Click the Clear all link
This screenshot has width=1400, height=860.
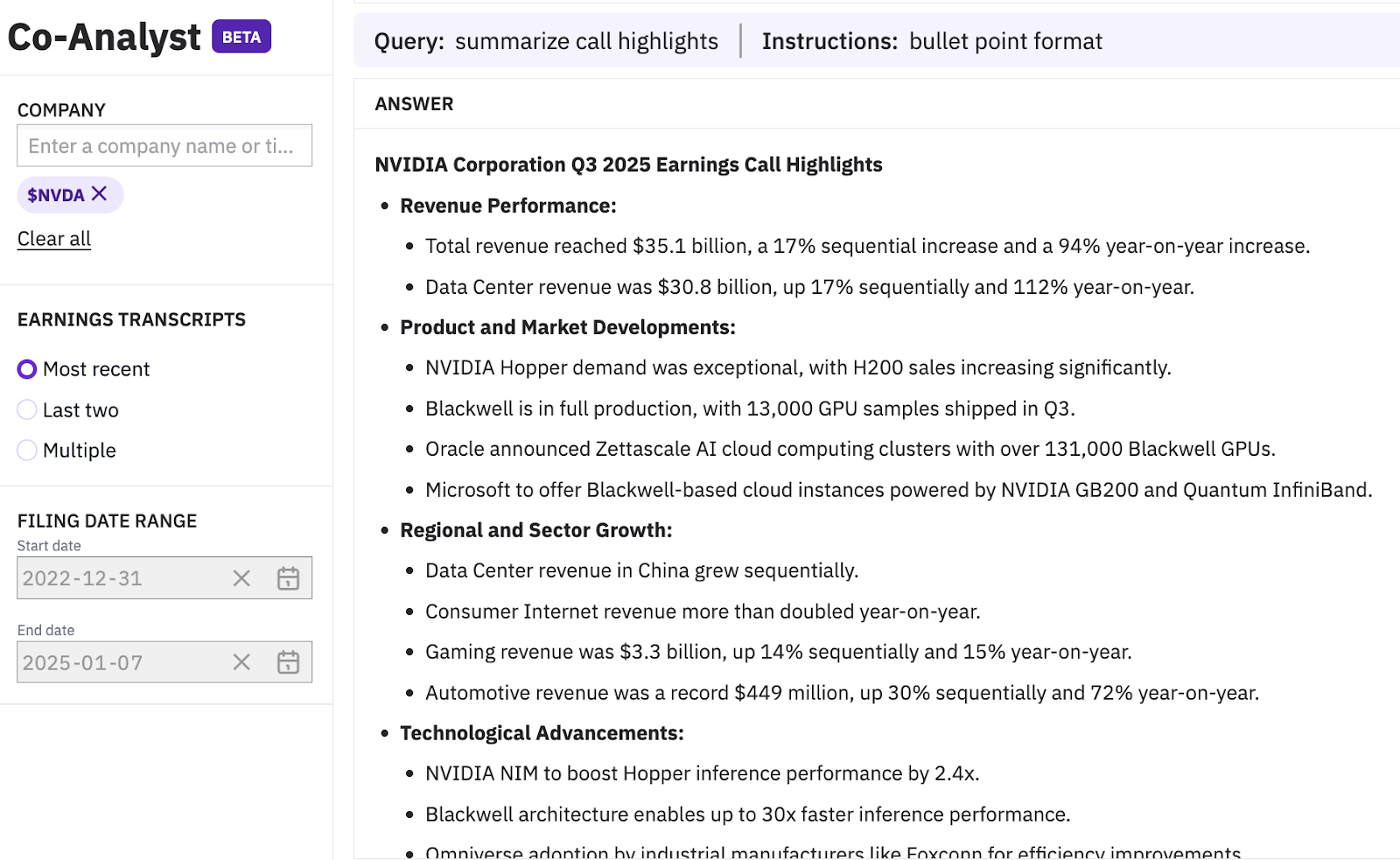click(54, 239)
